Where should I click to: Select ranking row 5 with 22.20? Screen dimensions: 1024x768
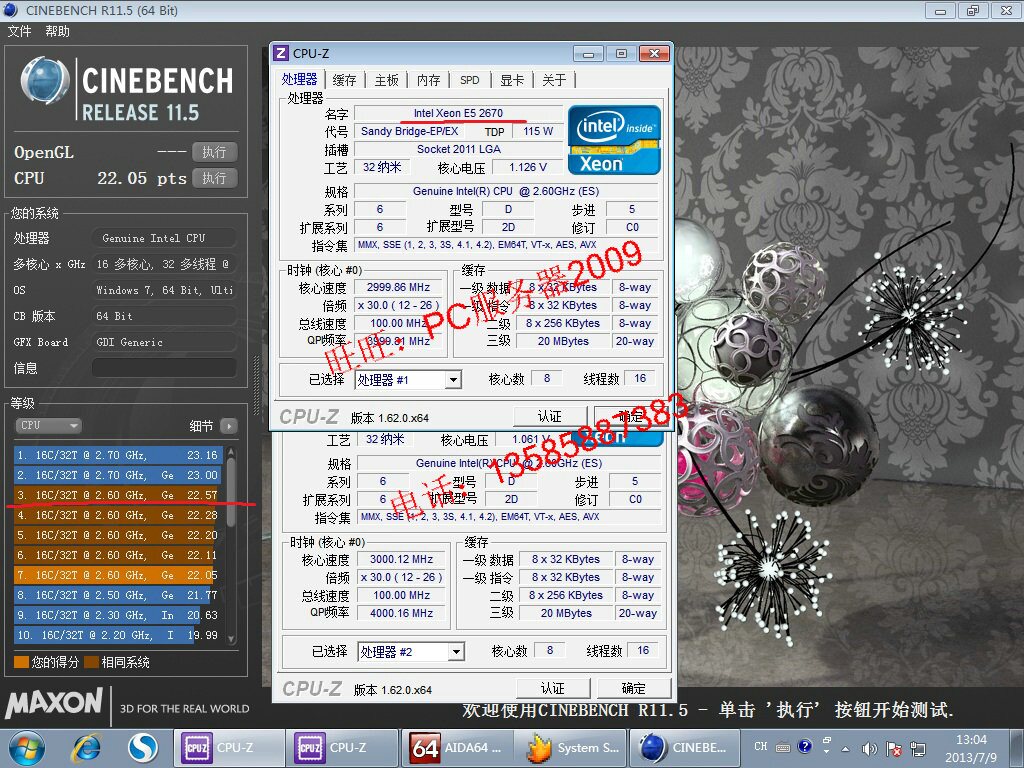click(x=118, y=535)
